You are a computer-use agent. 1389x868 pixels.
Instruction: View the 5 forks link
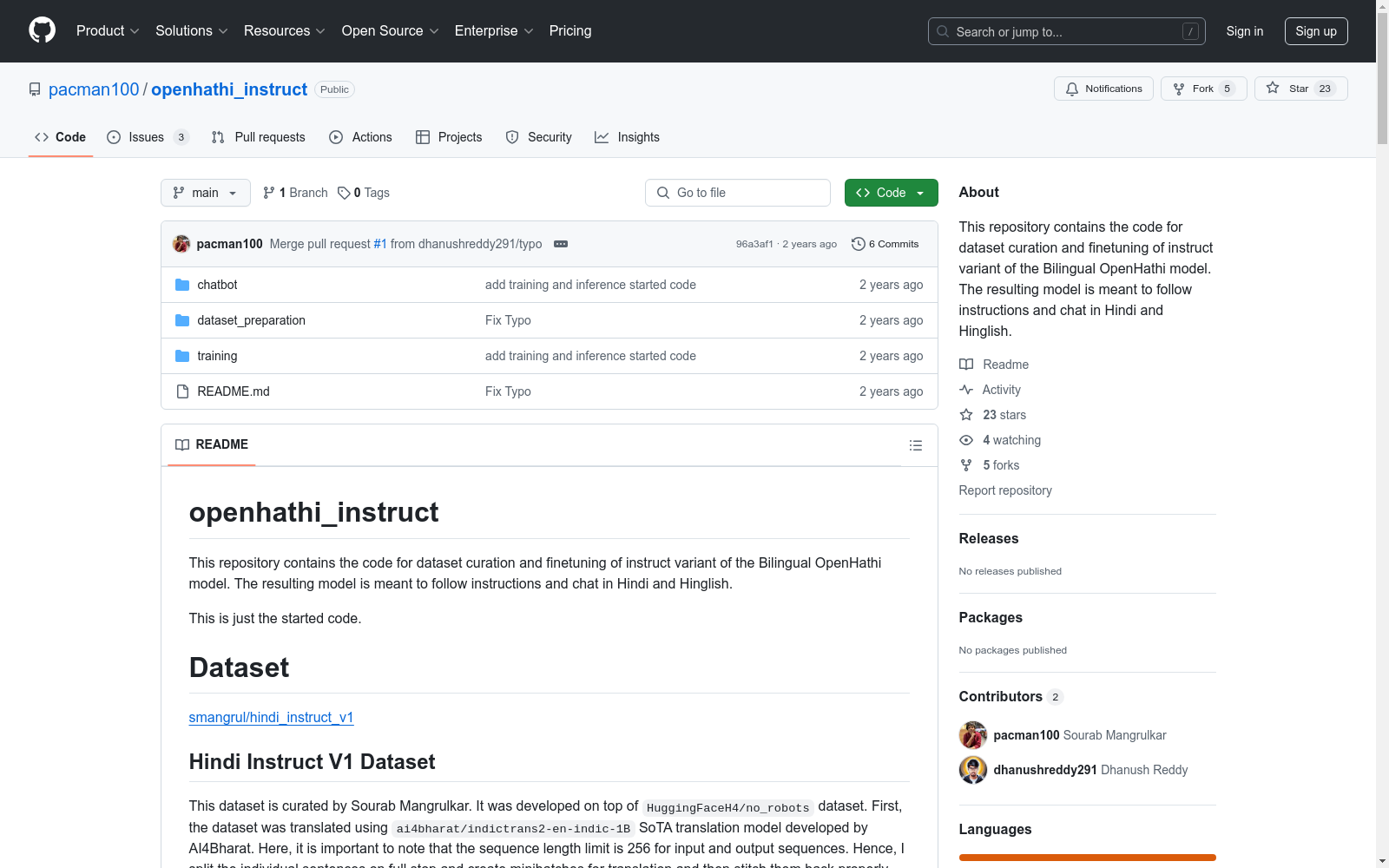pyautogui.click(x=990, y=465)
